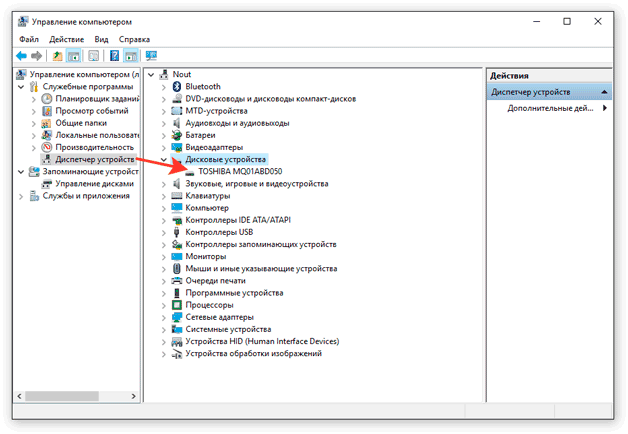This screenshot has height=434, width=628.
Task: Click the Производительность icon in left tree
Action: [47, 147]
